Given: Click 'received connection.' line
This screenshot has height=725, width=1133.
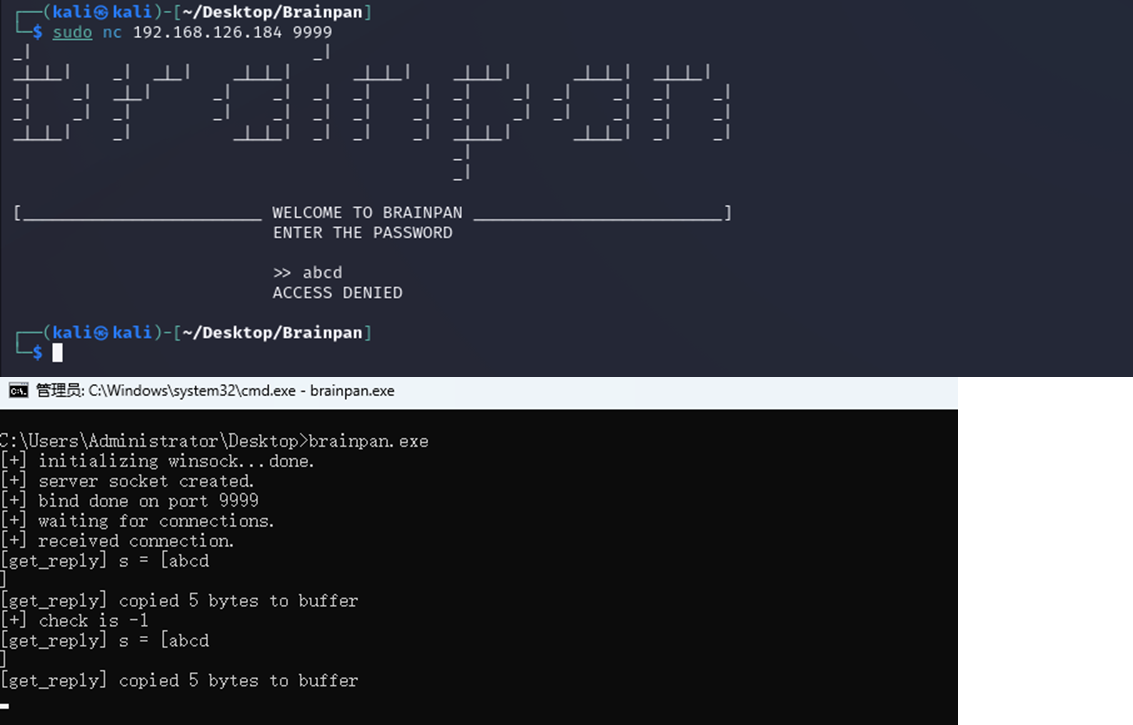Looking at the screenshot, I should point(117,541).
